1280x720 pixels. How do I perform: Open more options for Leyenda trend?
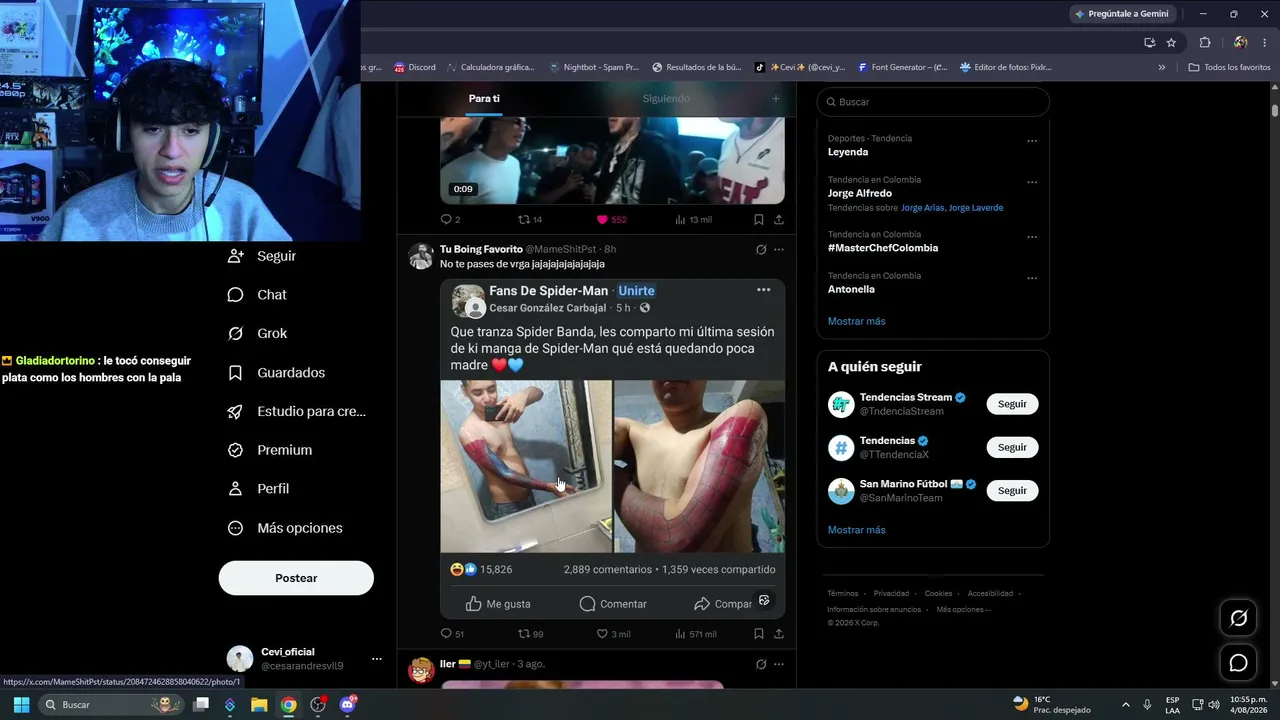click(1032, 141)
